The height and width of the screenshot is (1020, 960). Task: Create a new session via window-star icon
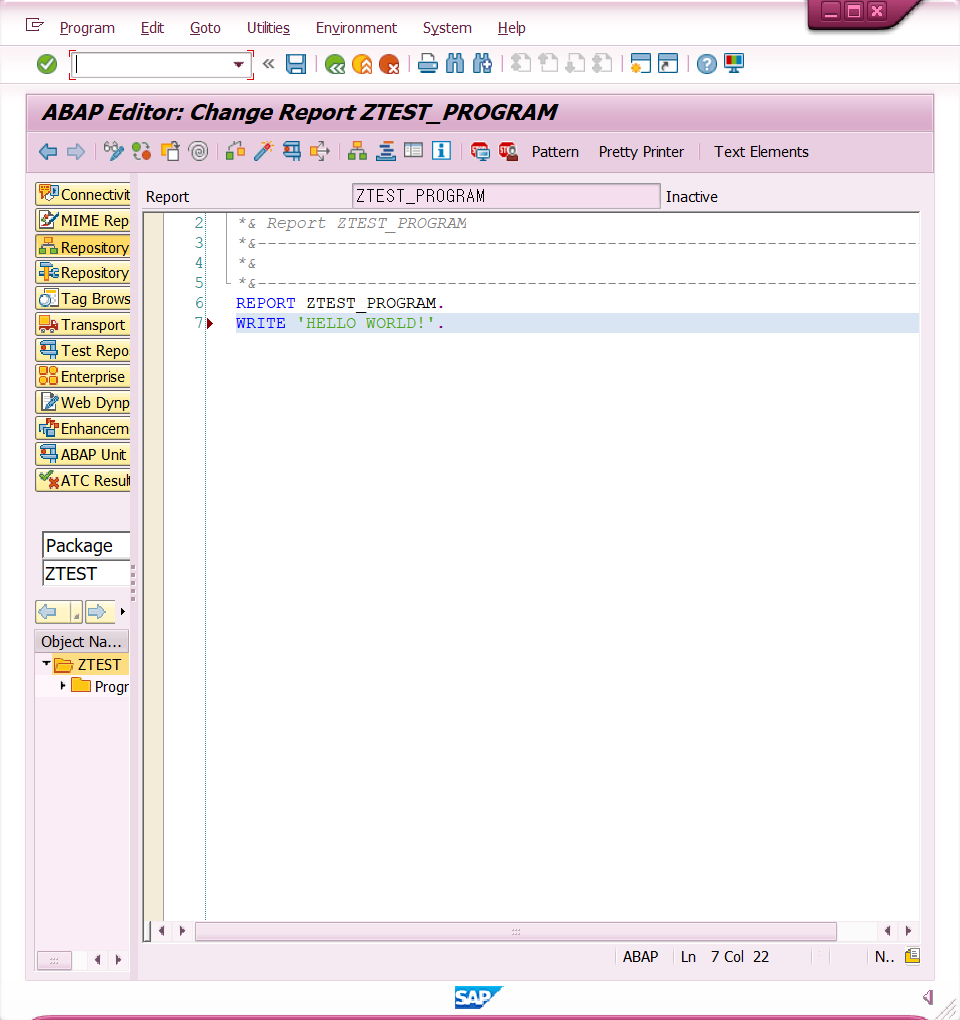pyautogui.click(x=641, y=64)
